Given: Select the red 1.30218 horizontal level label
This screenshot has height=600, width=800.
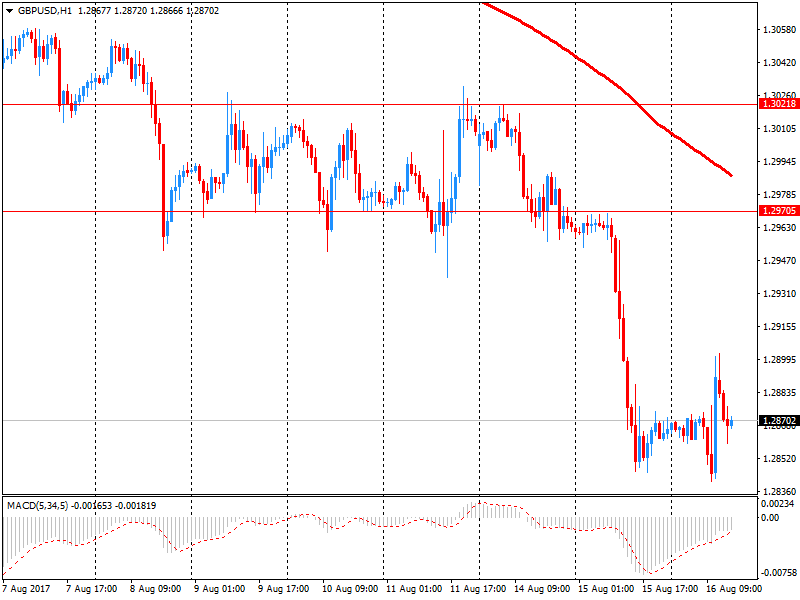Looking at the screenshot, I should 779,104.
